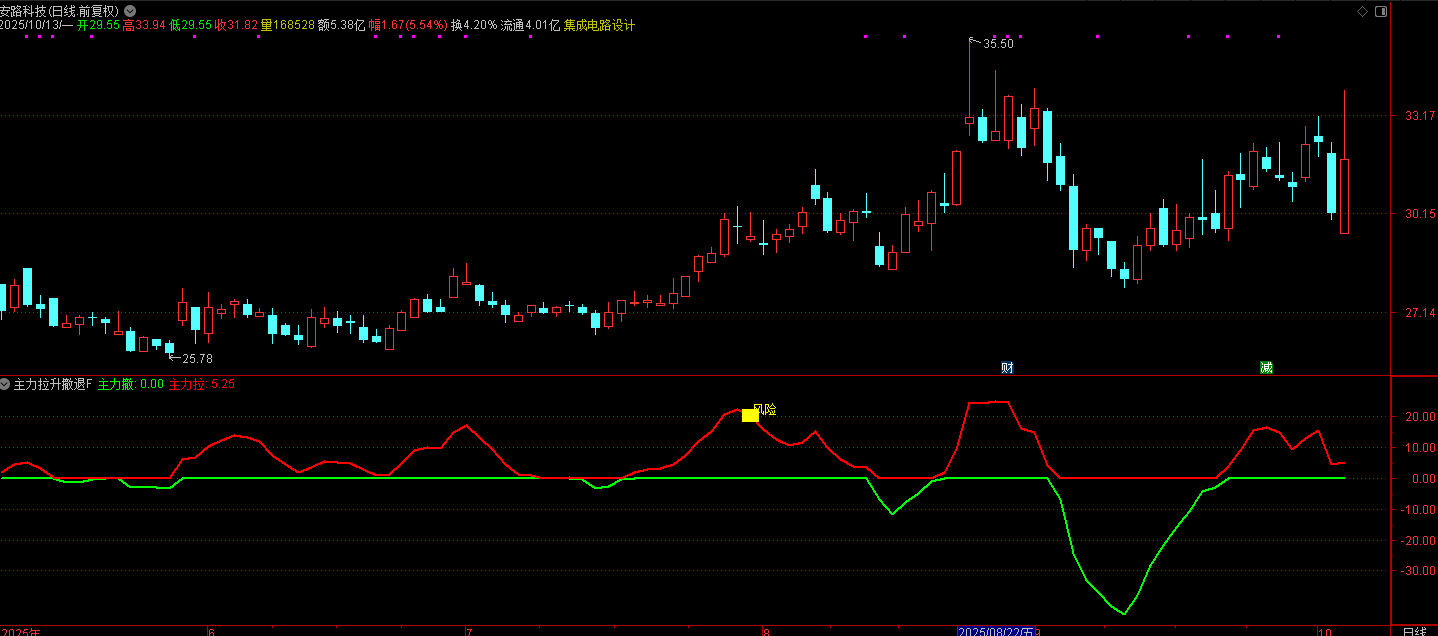Viewport: 1438px width, 636px height.
Task: Click the -30.00 indicator axis label
Action: [1416, 571]
